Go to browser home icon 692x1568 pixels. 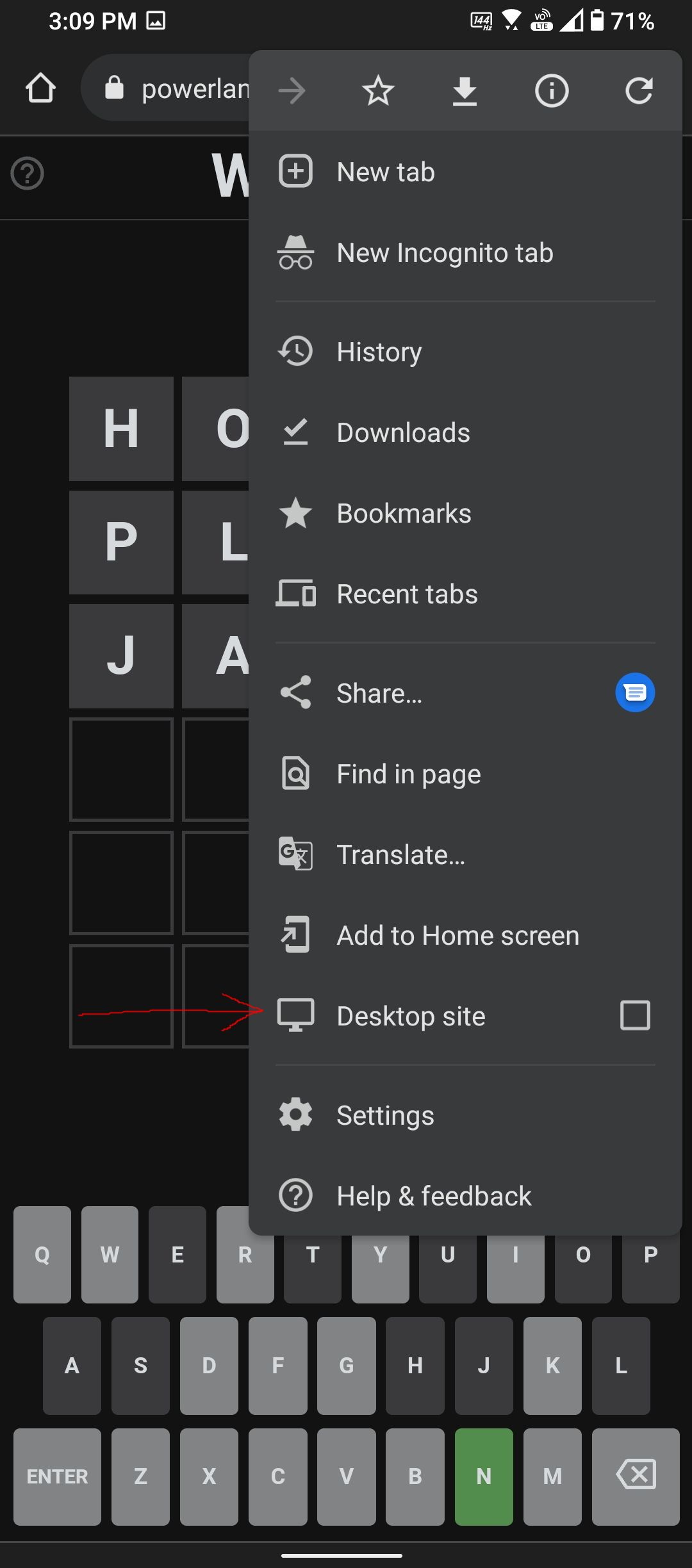(x=40, y=88)
